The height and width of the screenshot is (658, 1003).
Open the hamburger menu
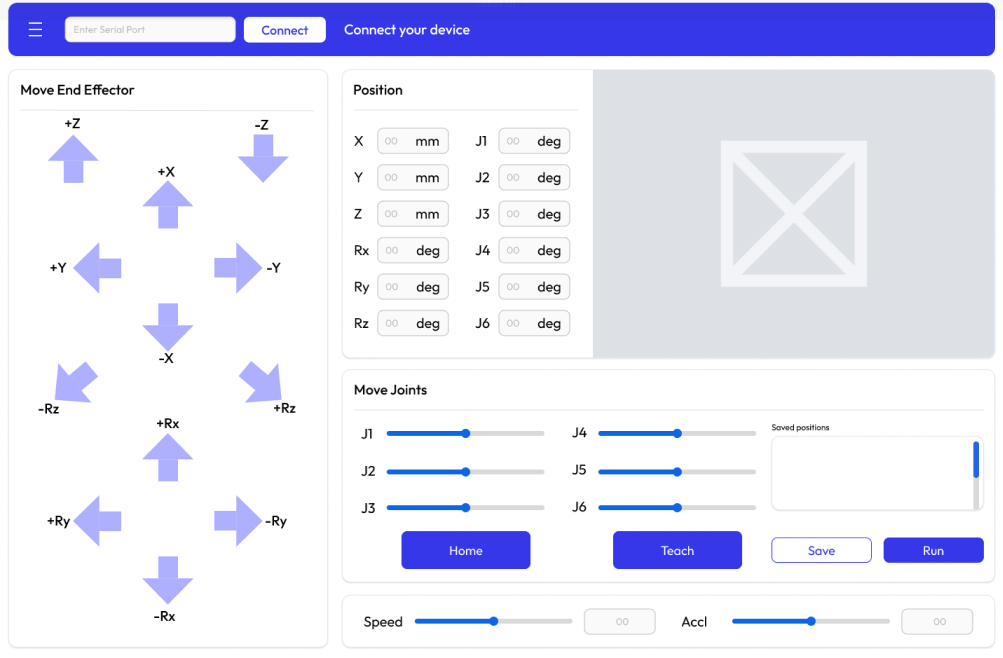[35, 30]
